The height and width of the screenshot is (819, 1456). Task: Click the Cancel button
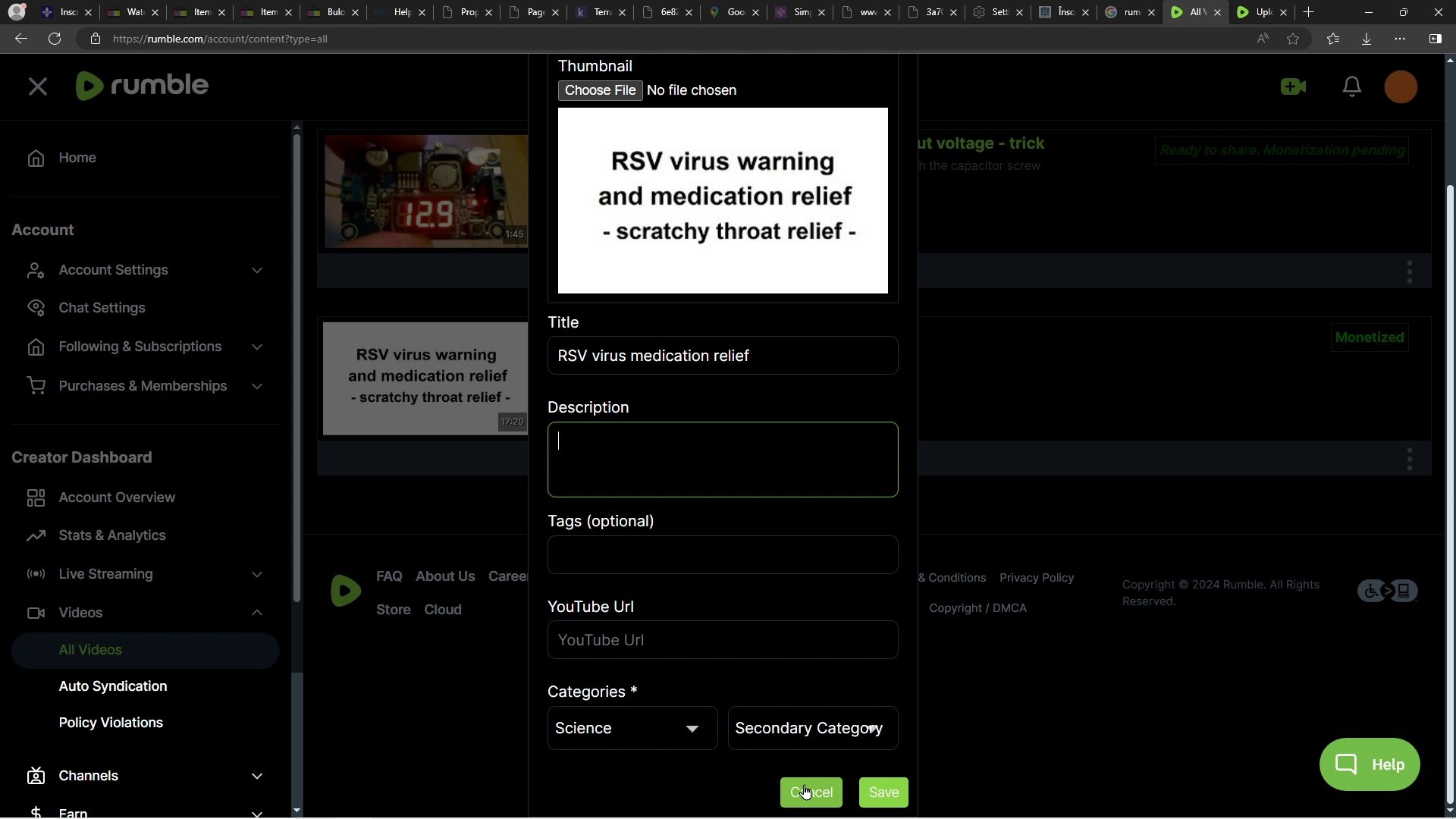coord(811,792)
